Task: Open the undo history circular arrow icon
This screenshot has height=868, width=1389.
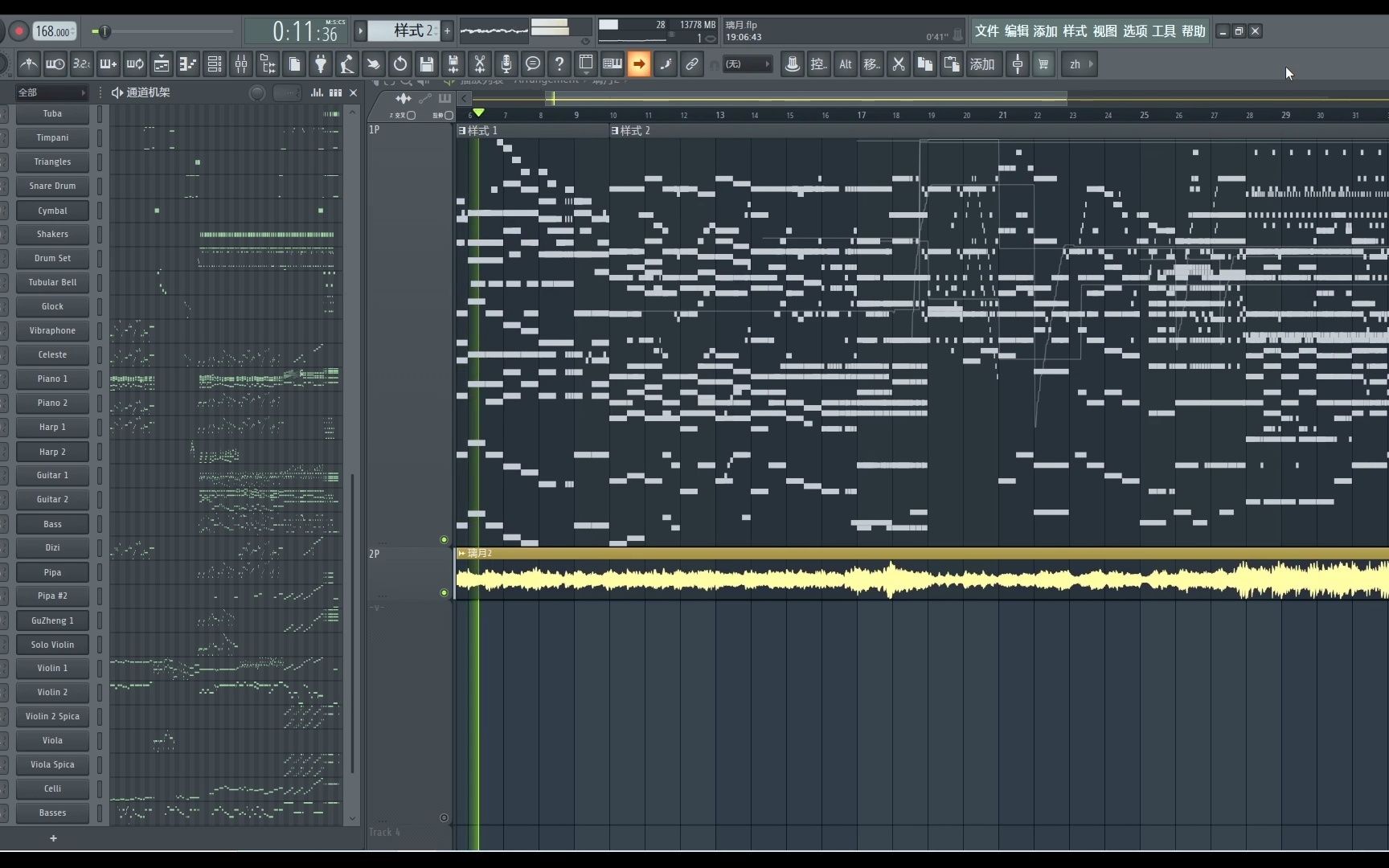Action: (400, 64)
